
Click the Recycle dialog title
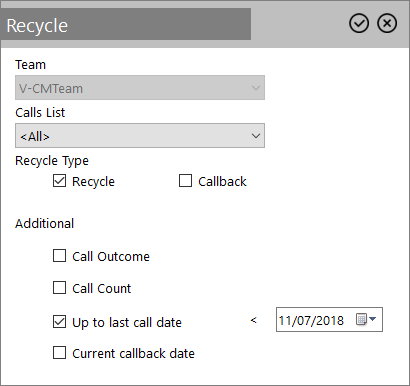[x=37, y=26]
